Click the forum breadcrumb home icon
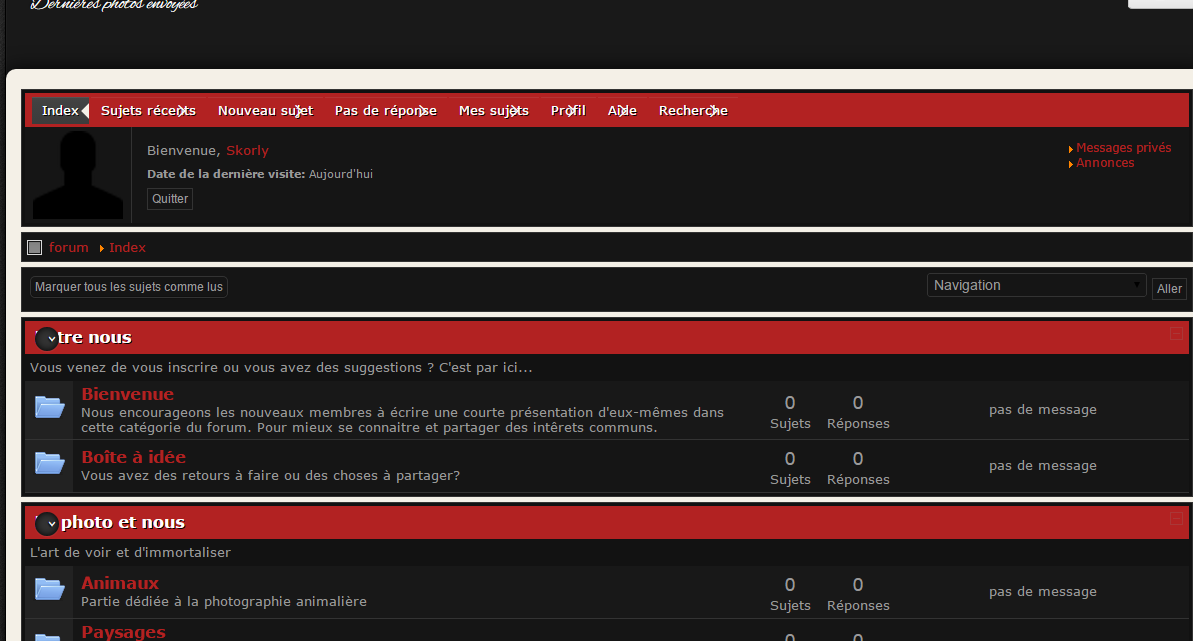Screen dimensions: 1193x641 click(35, 247)
